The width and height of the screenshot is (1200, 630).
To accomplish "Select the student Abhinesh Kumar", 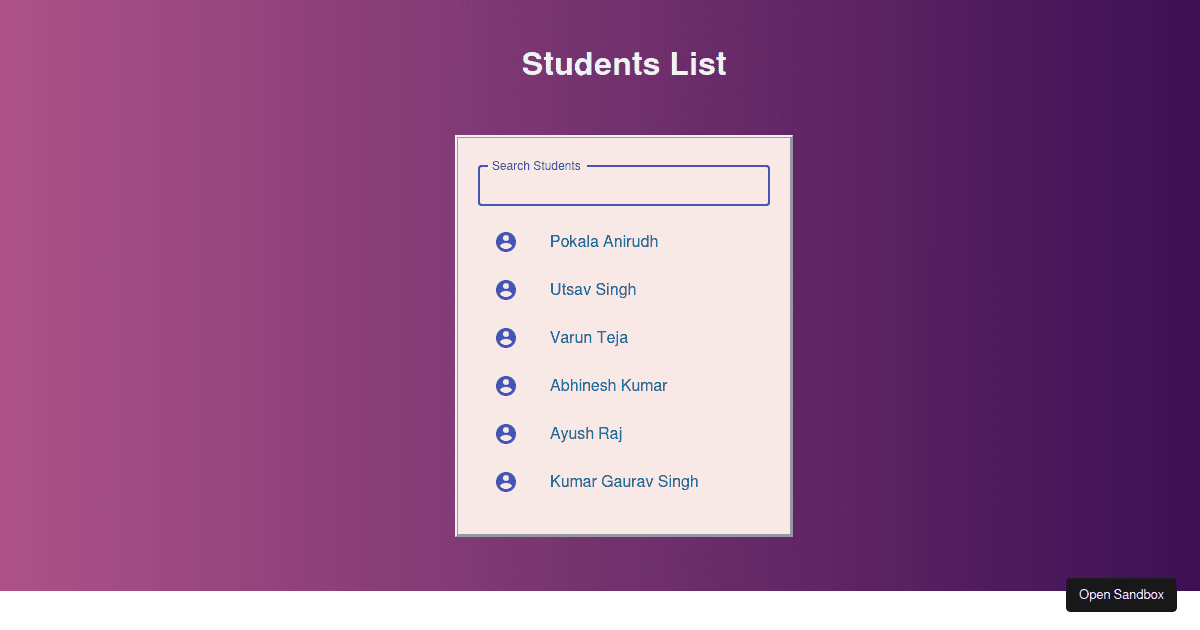I will (x=608, y=385).
